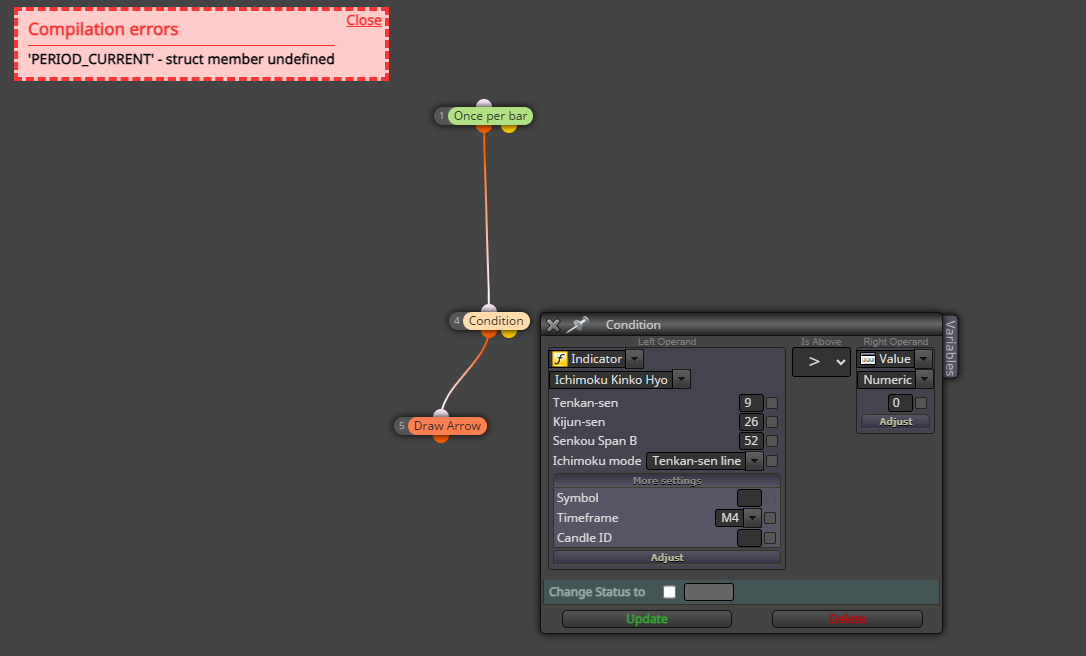Toggle the checkbox beside right operand value
Viewport: 1086px width, 656px height.
pos(921,403)
